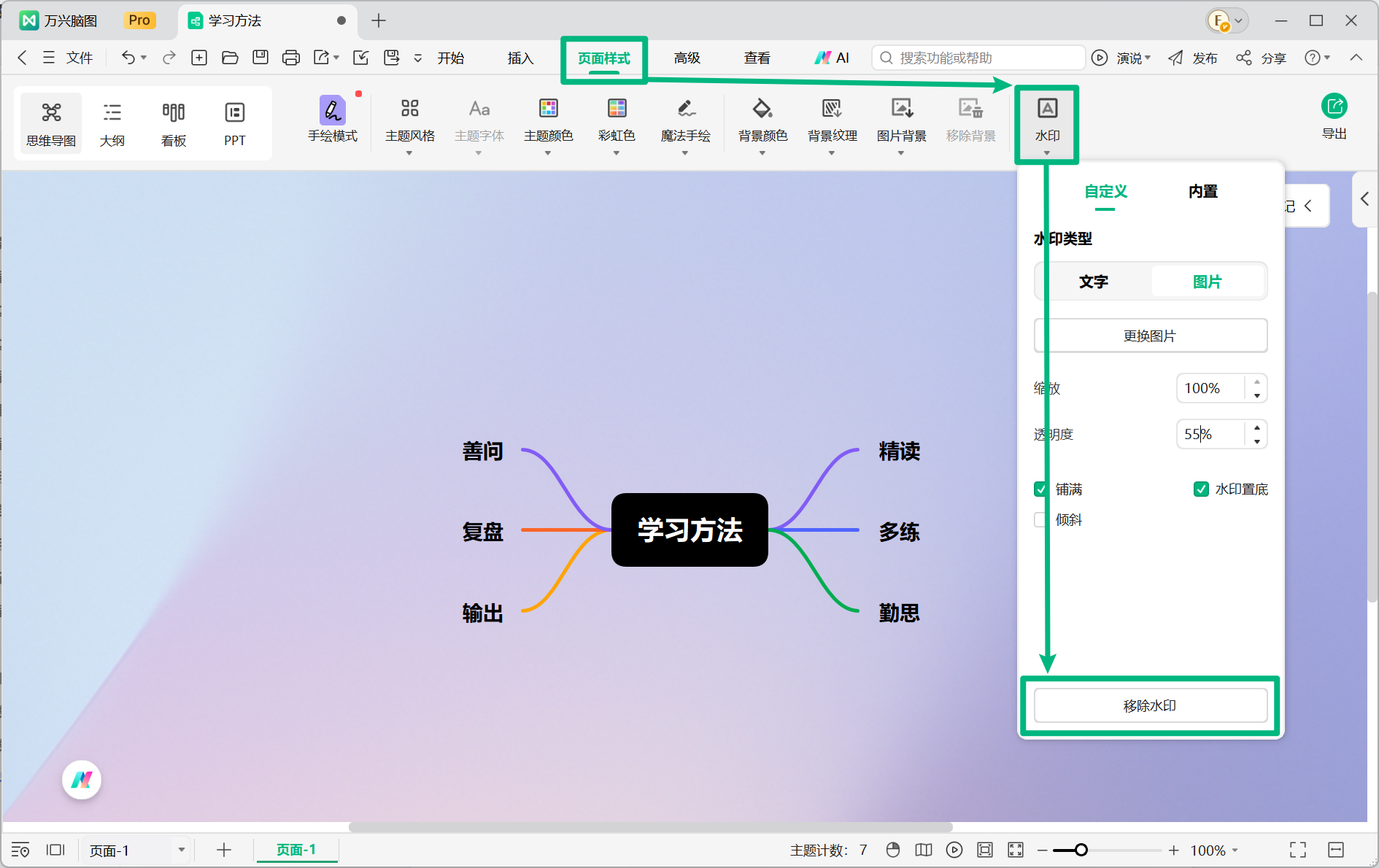Open the 插入 ribbon tab
The image size is (1379, 868).
click(520, 58)
